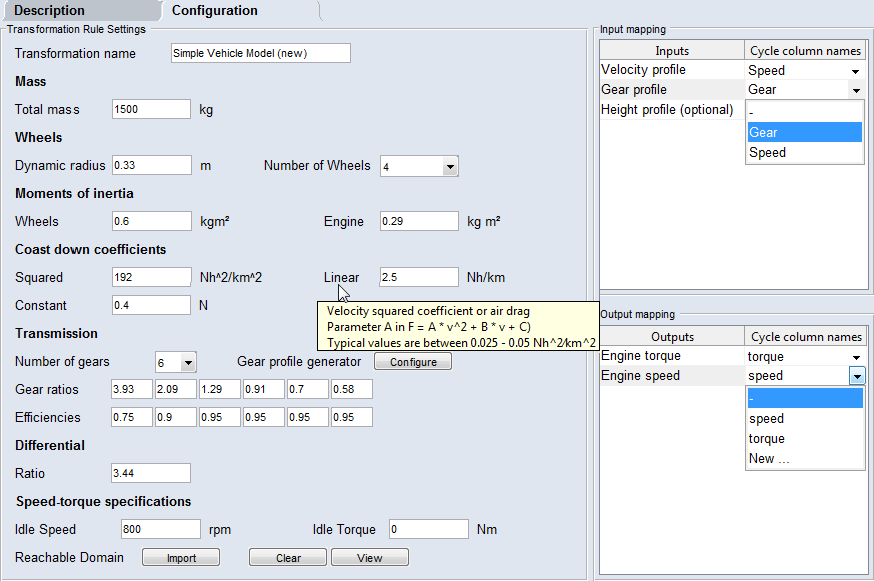This screenshot has width=874, height=581.
Task: Click the Import reachable domain button
Action: (181, 558)
